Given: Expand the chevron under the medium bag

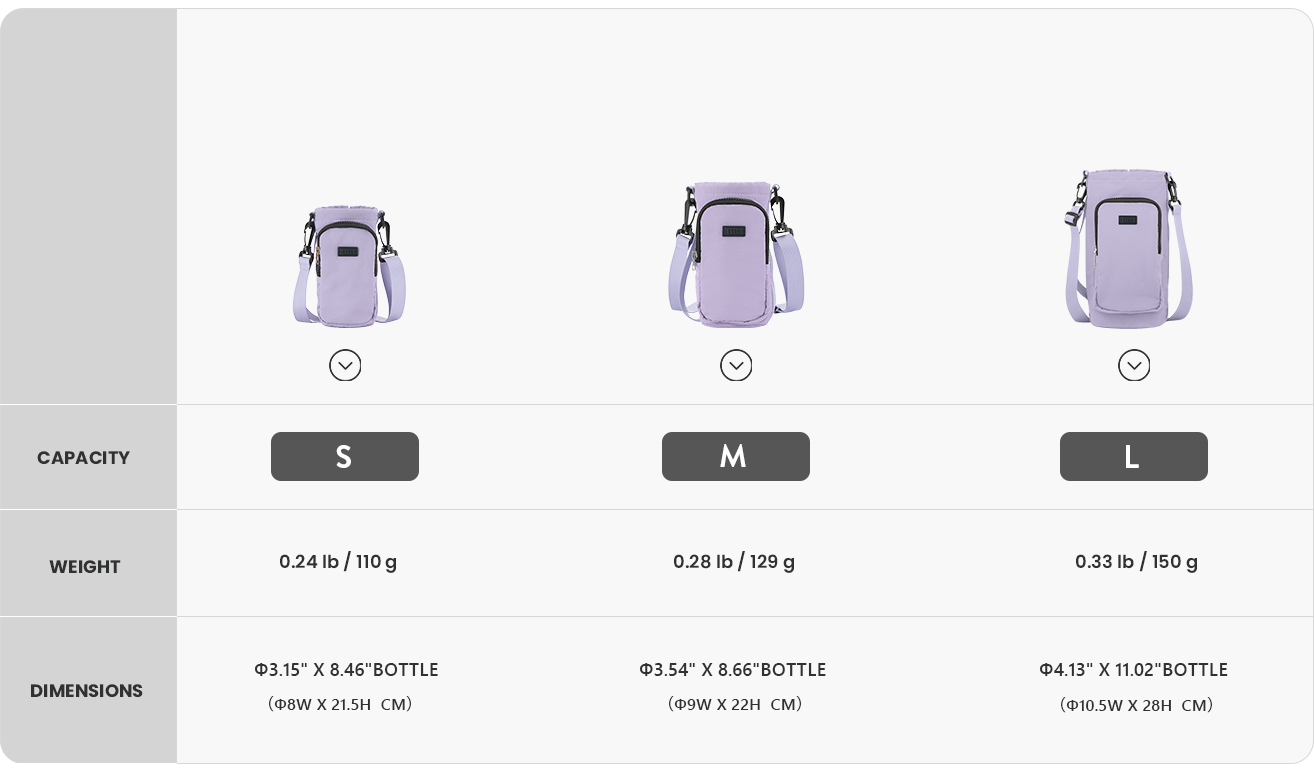Looking at the screenshot, I should (x=736, y=365).
